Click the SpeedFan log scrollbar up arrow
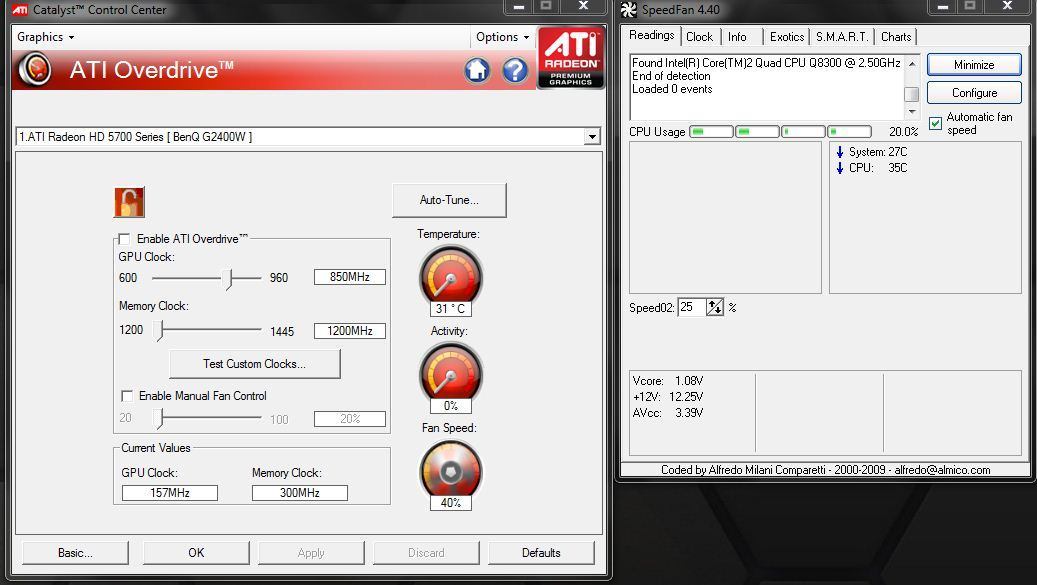 click(x=912, y=63)
